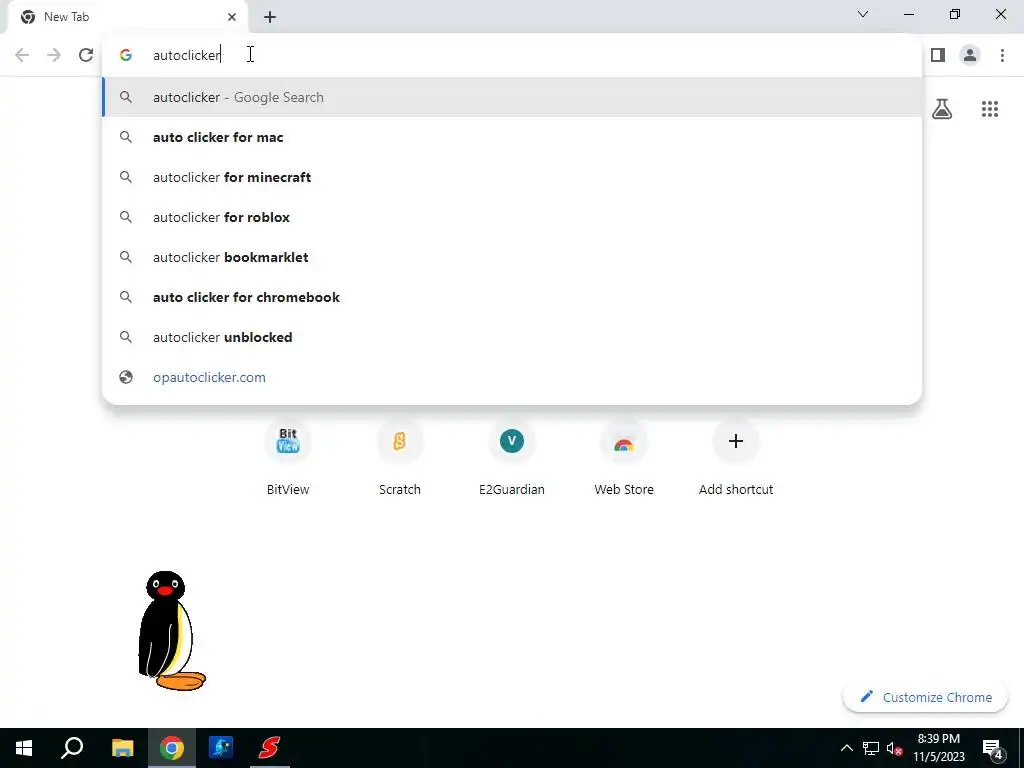The width and height of the screenshot is (1024, 768).
Task: Select 'autoclicker - Google Search' suggestion
Action: tap(512, 97)
